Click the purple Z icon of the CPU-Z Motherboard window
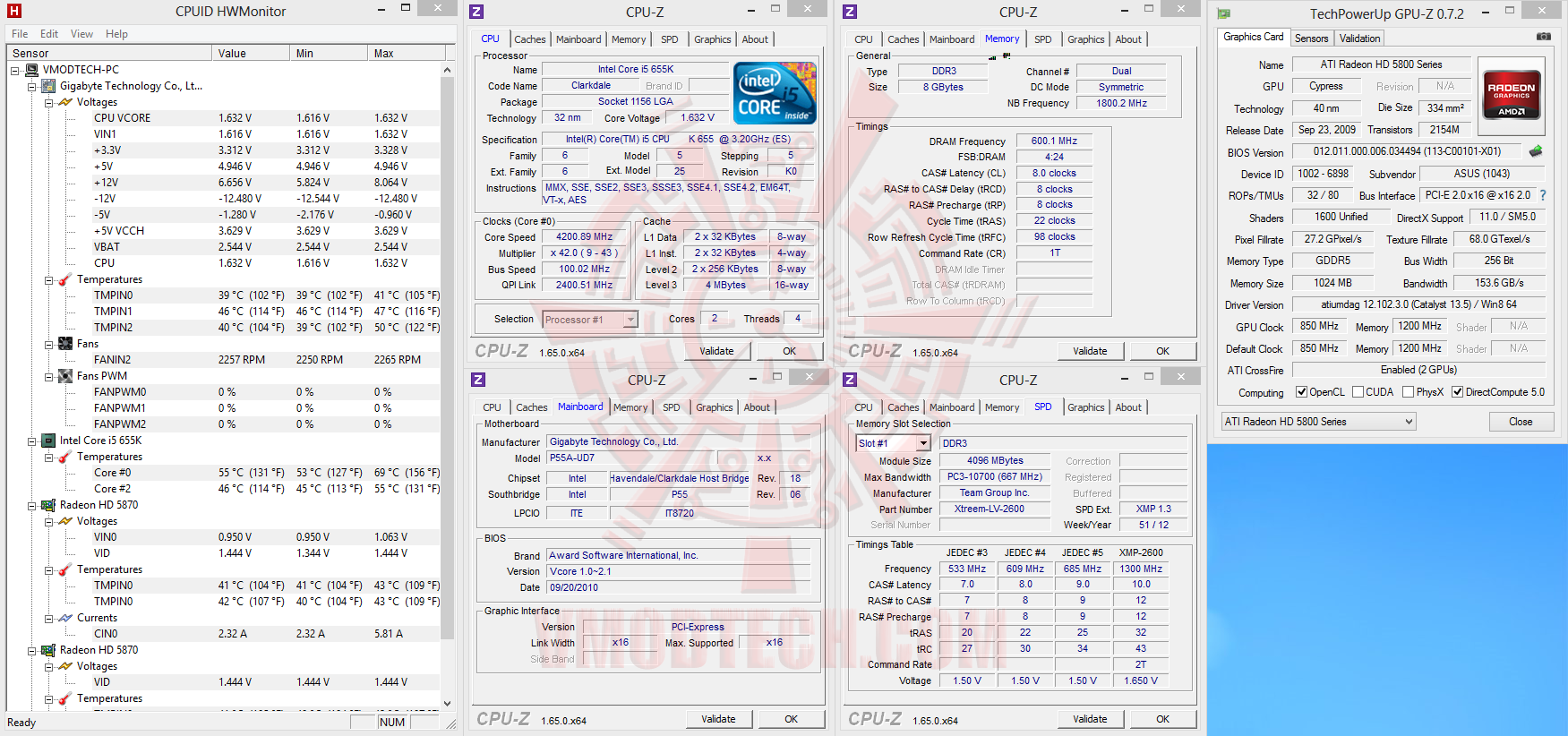Screen dimensions: 1568x736 coord(478,380)
